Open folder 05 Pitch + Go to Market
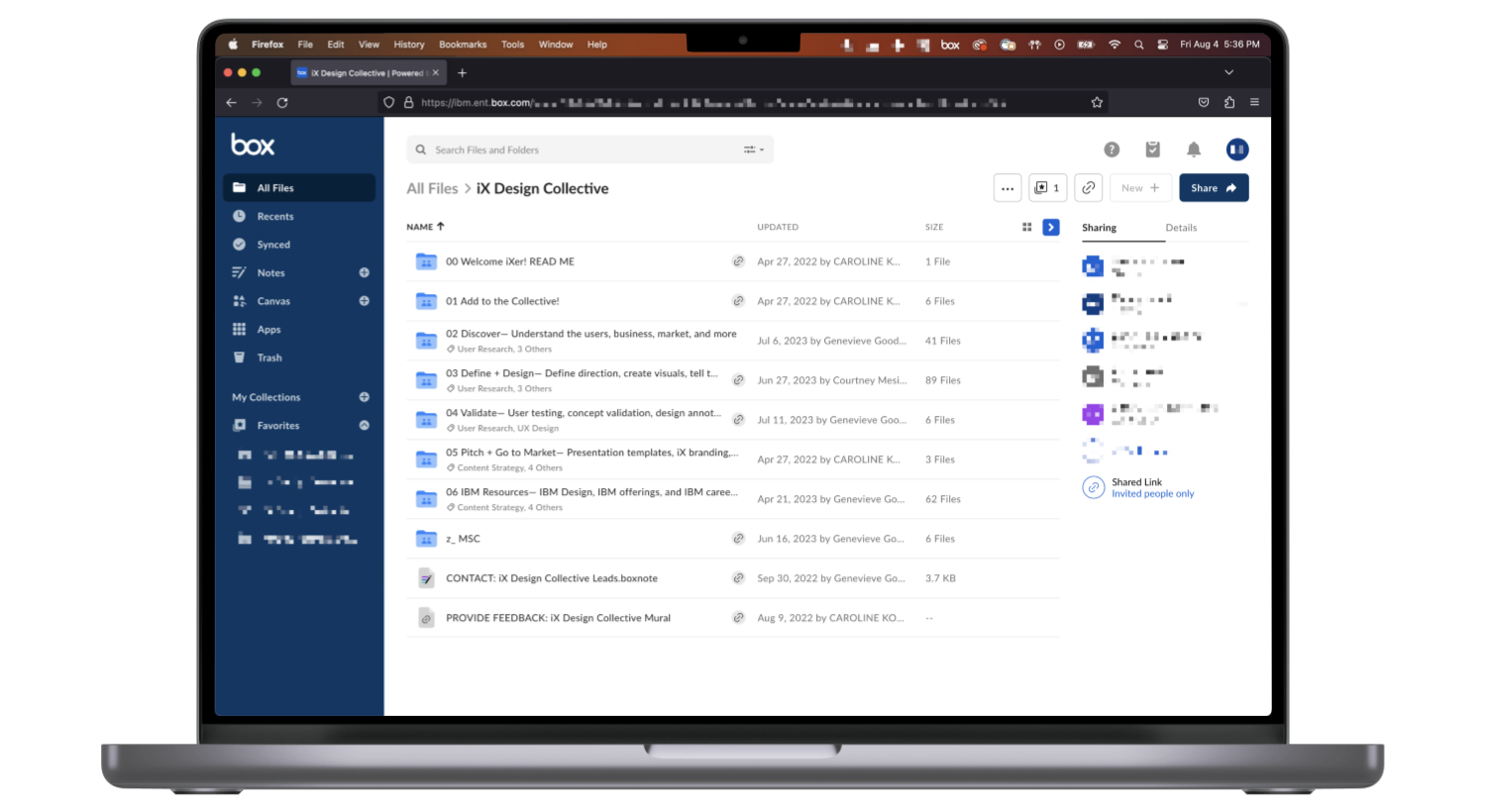This screenshot has height=812, width=1486. point(591,453)
